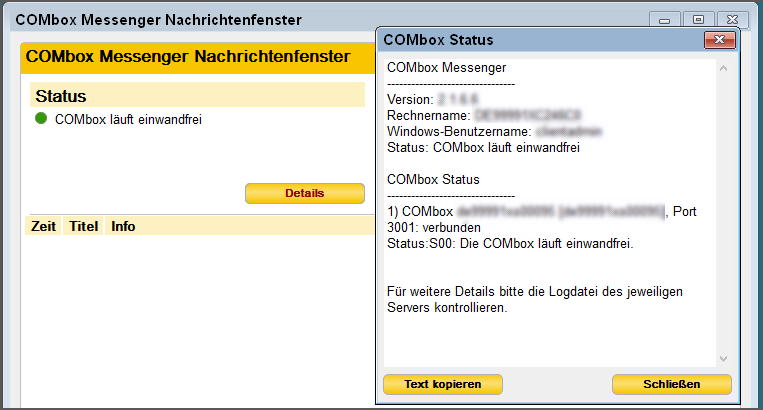Click the scroll down arrow in status text

[x=724, y=357]
